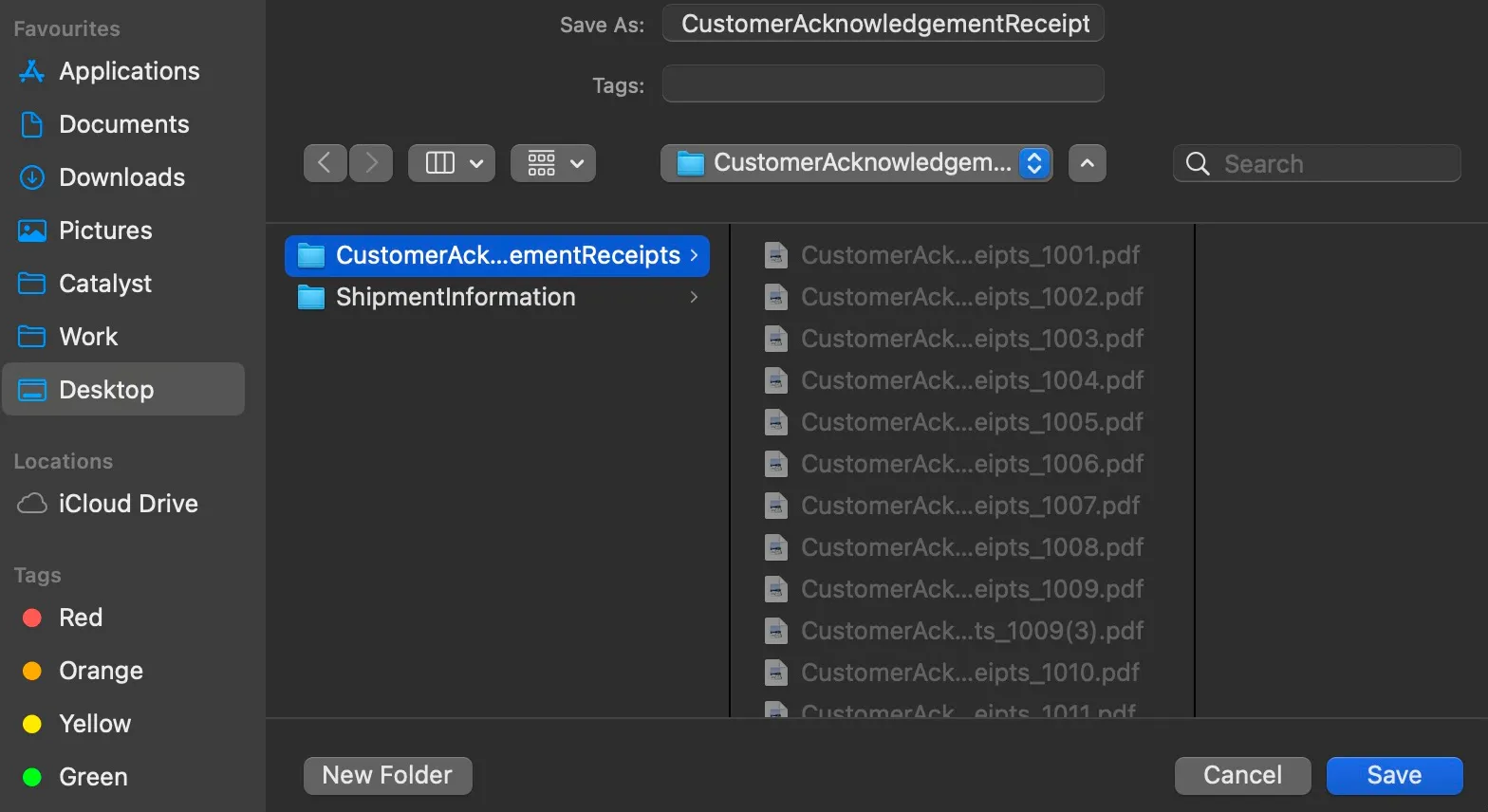Click file CustomerAck...eipts_1001.pdf
Image resolution: width=1488 pixels, height=812 pixels.
point(962,255)
